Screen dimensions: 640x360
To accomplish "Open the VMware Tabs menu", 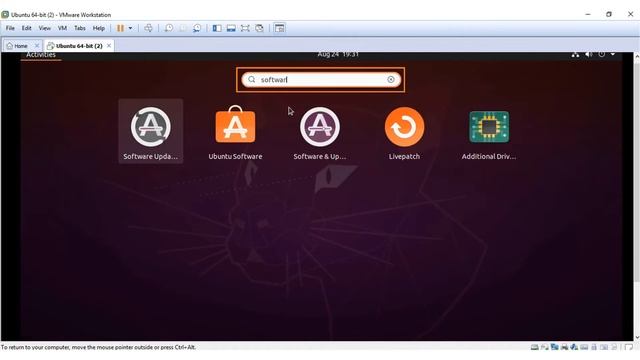I will (x=80, y=28).
